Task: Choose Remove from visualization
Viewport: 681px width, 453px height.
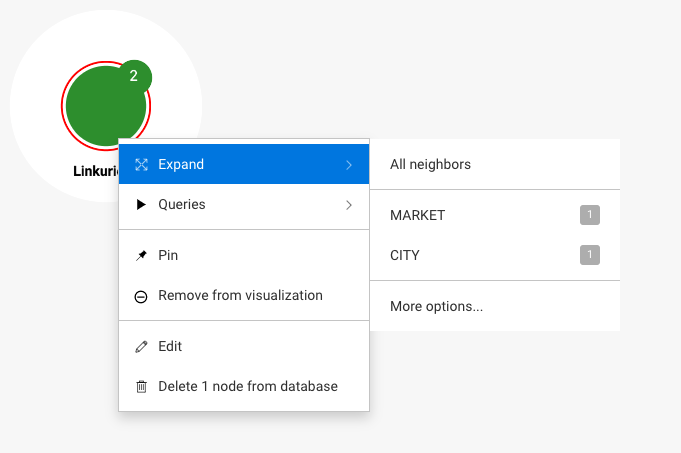Action: pyautogui.click(x=240, y=296)
